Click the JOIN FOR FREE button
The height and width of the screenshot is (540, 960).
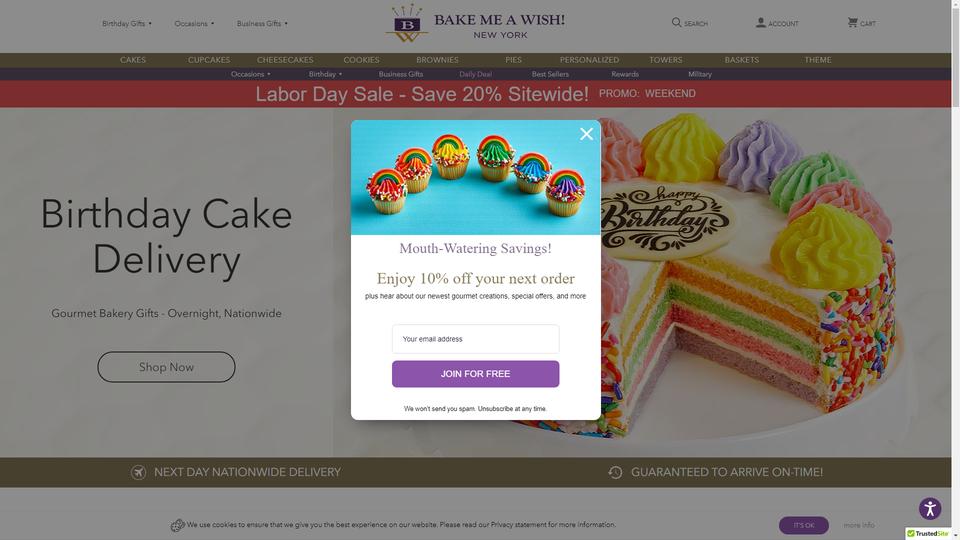click(x=475, y=374)
